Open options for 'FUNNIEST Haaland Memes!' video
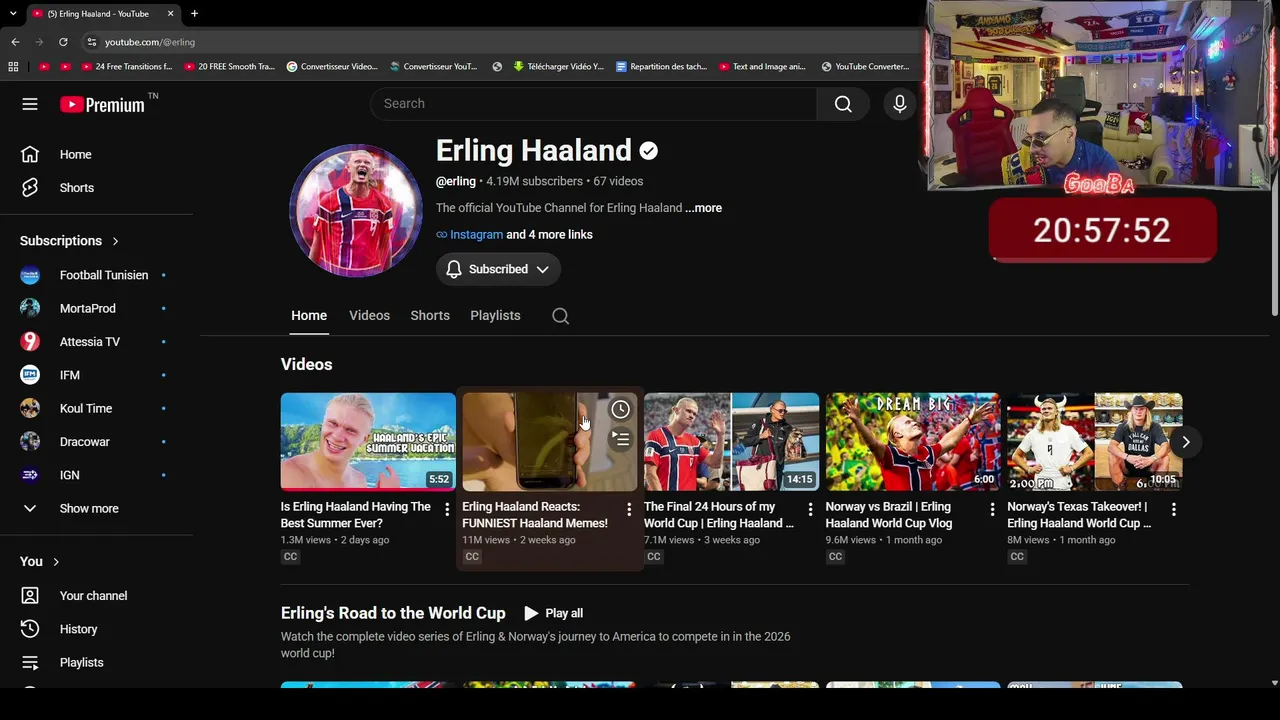1280x720 pixels. tap(628, 510)
